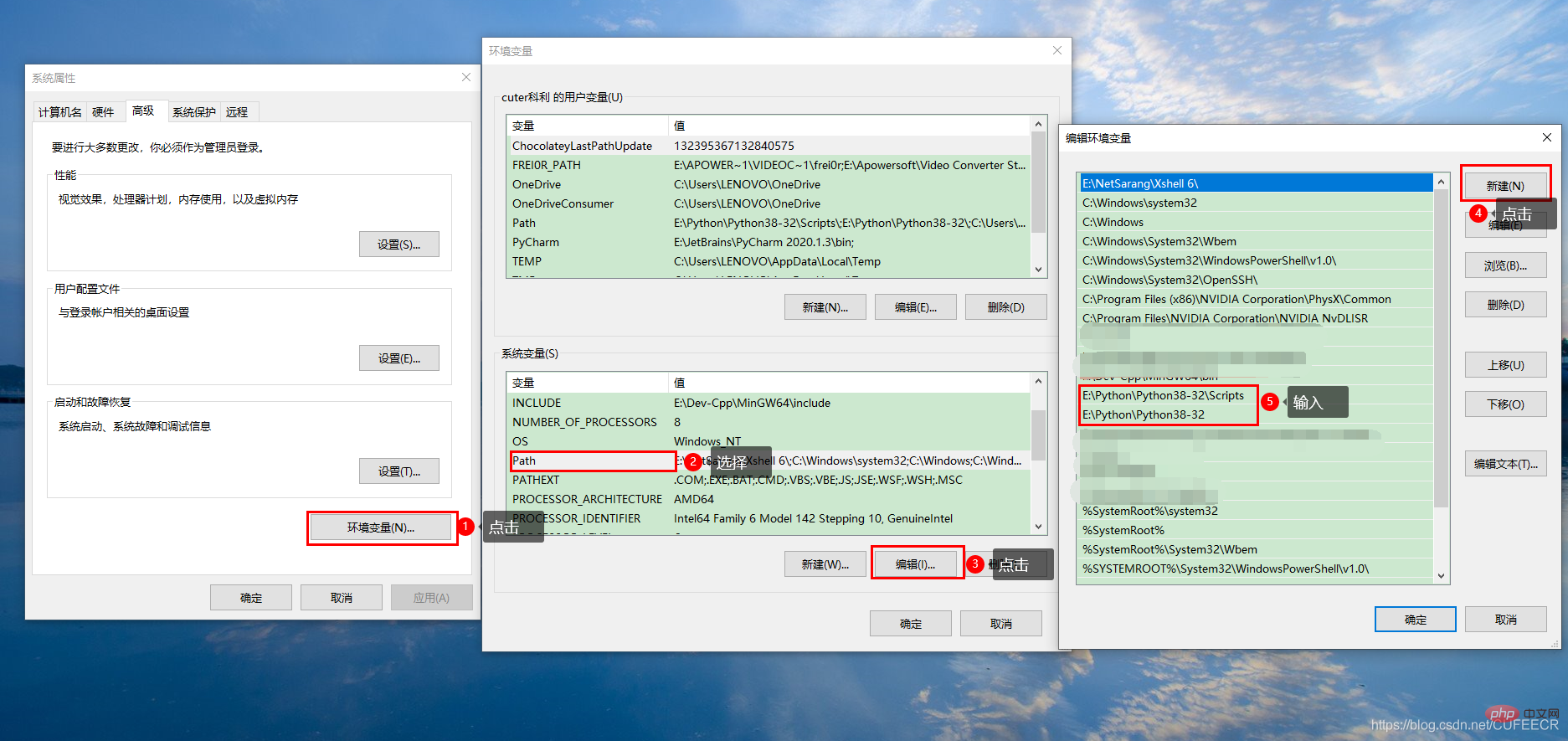
Task: Click the 环境变量(N)... button
Action: tap(381, 527)
